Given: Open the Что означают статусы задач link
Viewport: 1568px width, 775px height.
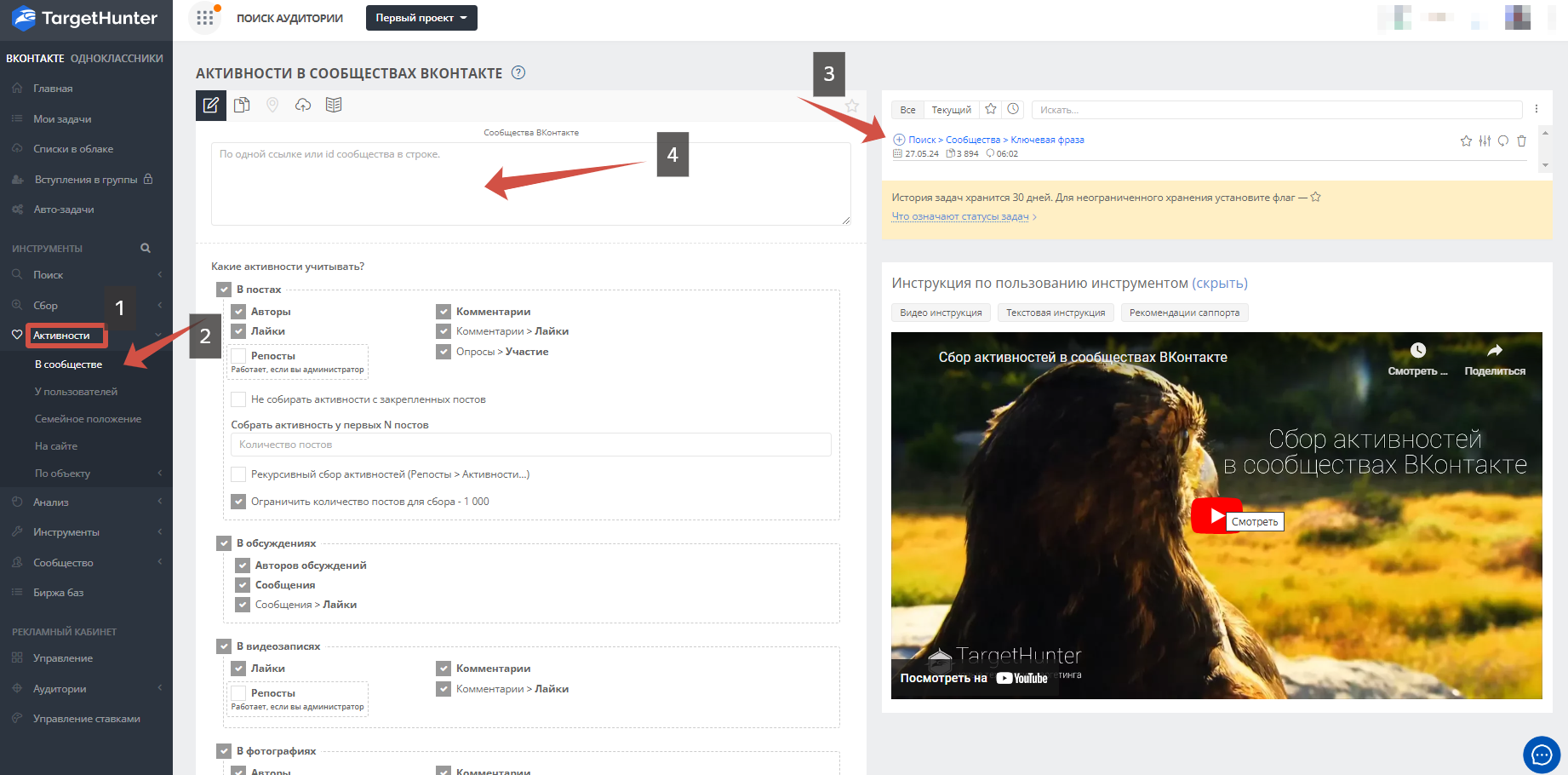Looking at the screenshot, I should tap(960, 216).
